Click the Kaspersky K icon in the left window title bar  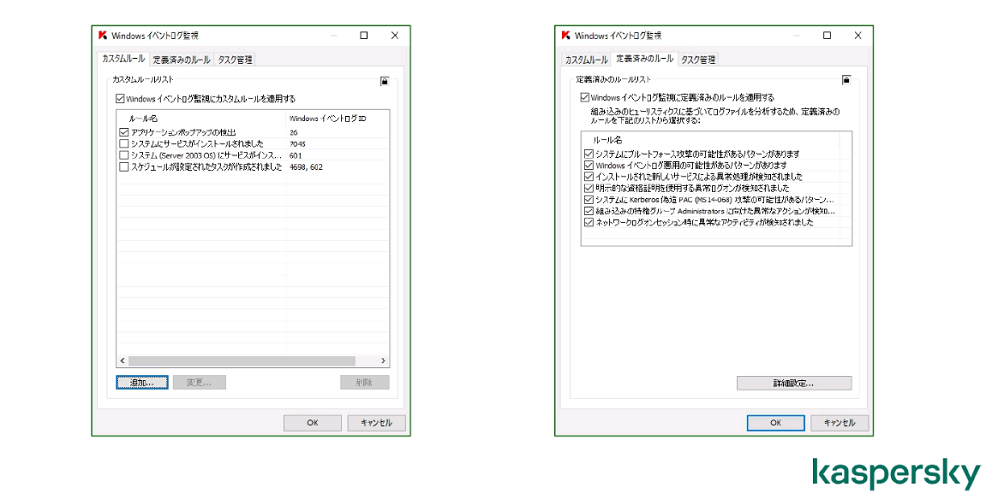tap(103, 35)
